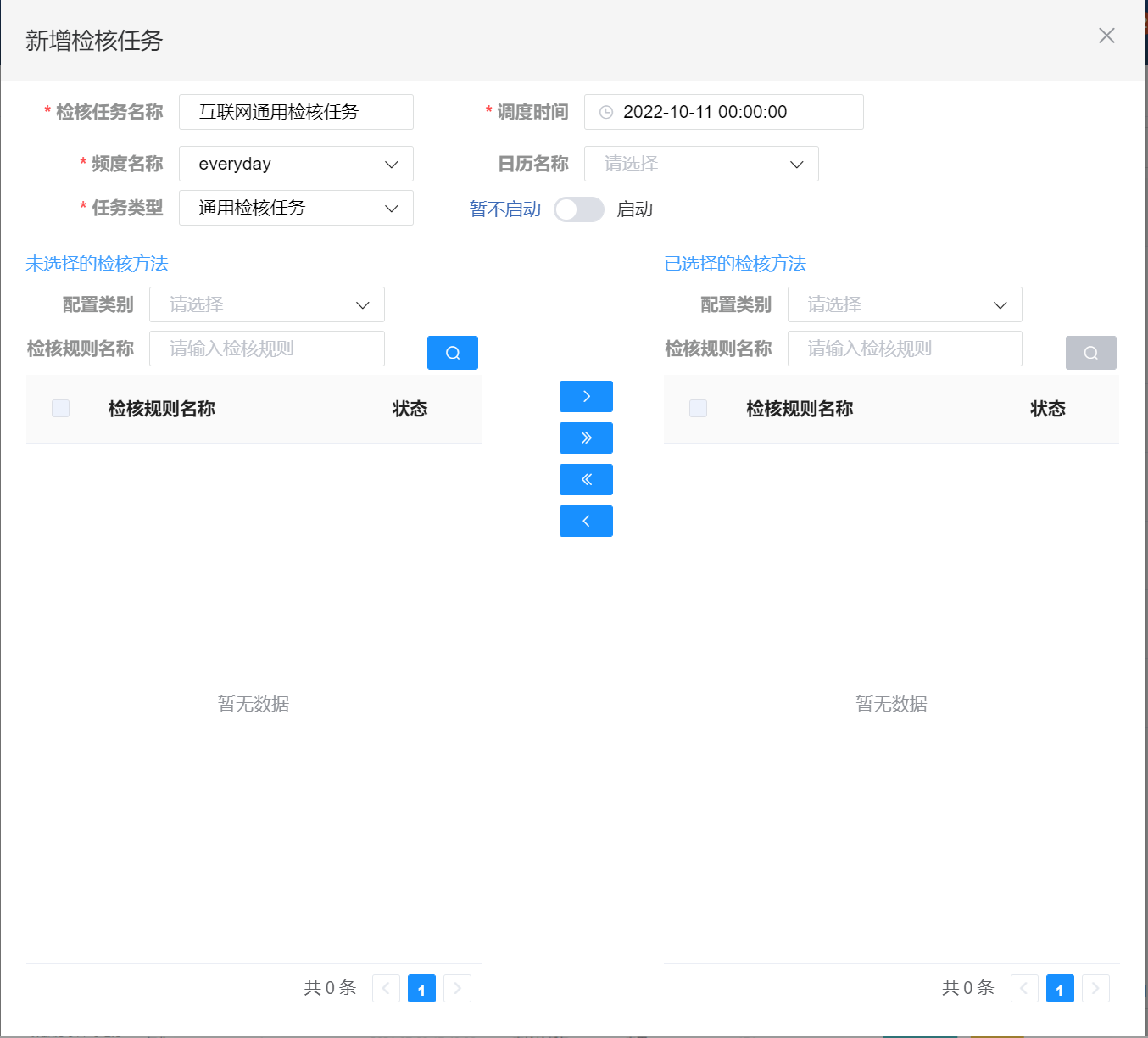Screen dimensions: 1148x1038
Task: Check select-all box in selected rules table
Action: (x=699, y=408)
